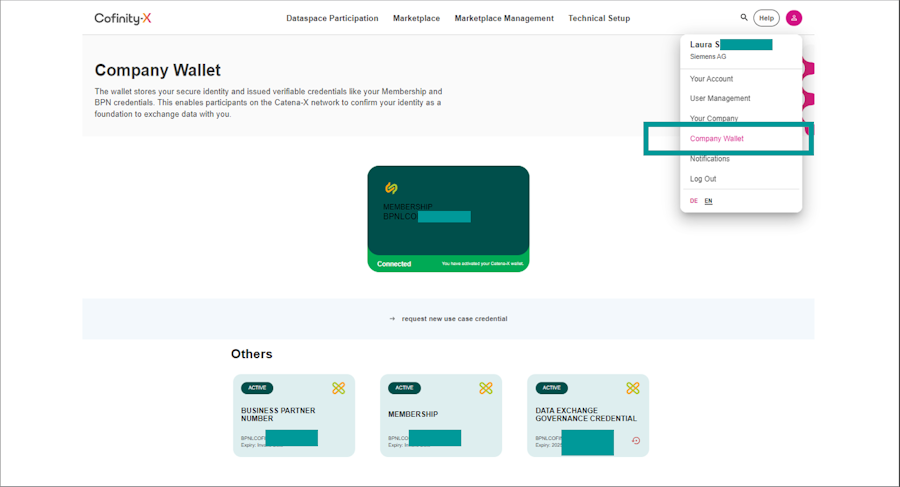Click request new use case credential link
This screenshot has height=487, width=900.
point(455,319)
